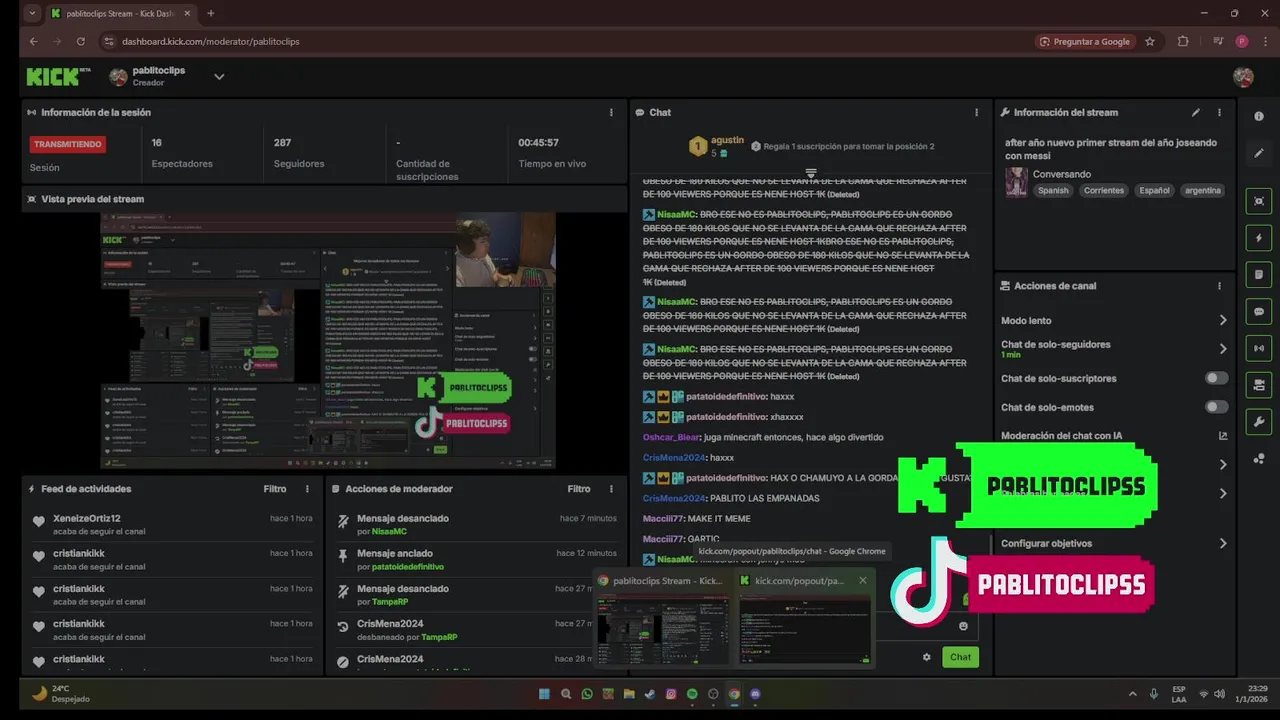The width and height of the screenshot is (1280, 720).
Task: Open Acciones de moderador options menu
Action: (x=611, y=489)
